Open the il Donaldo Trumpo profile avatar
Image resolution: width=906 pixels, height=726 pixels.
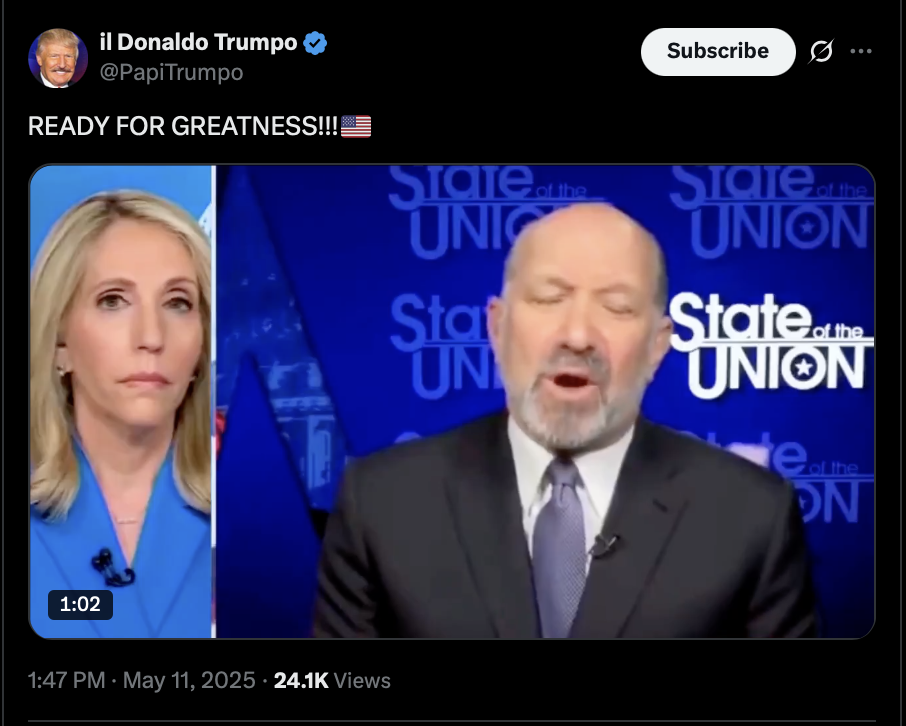pos(58,58)
